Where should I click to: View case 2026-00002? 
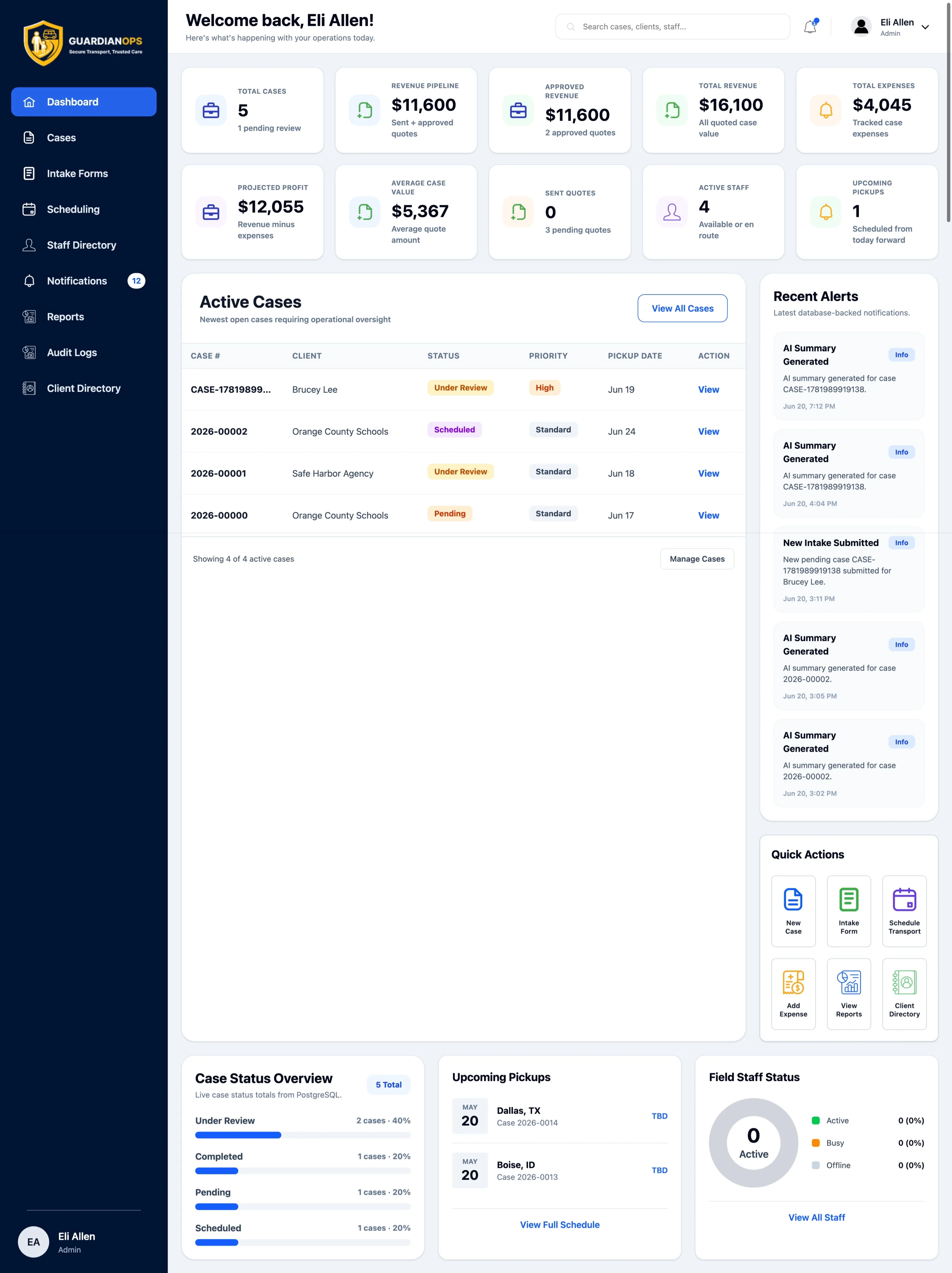[709, 432]
